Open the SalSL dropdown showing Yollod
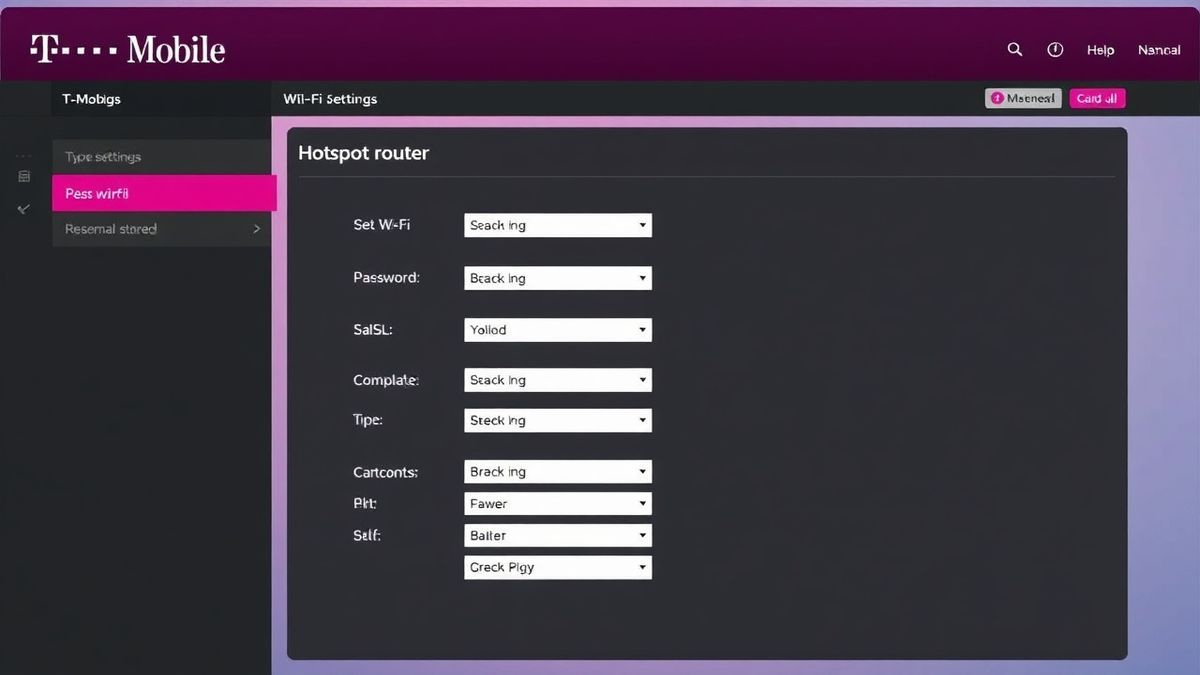 558,329
